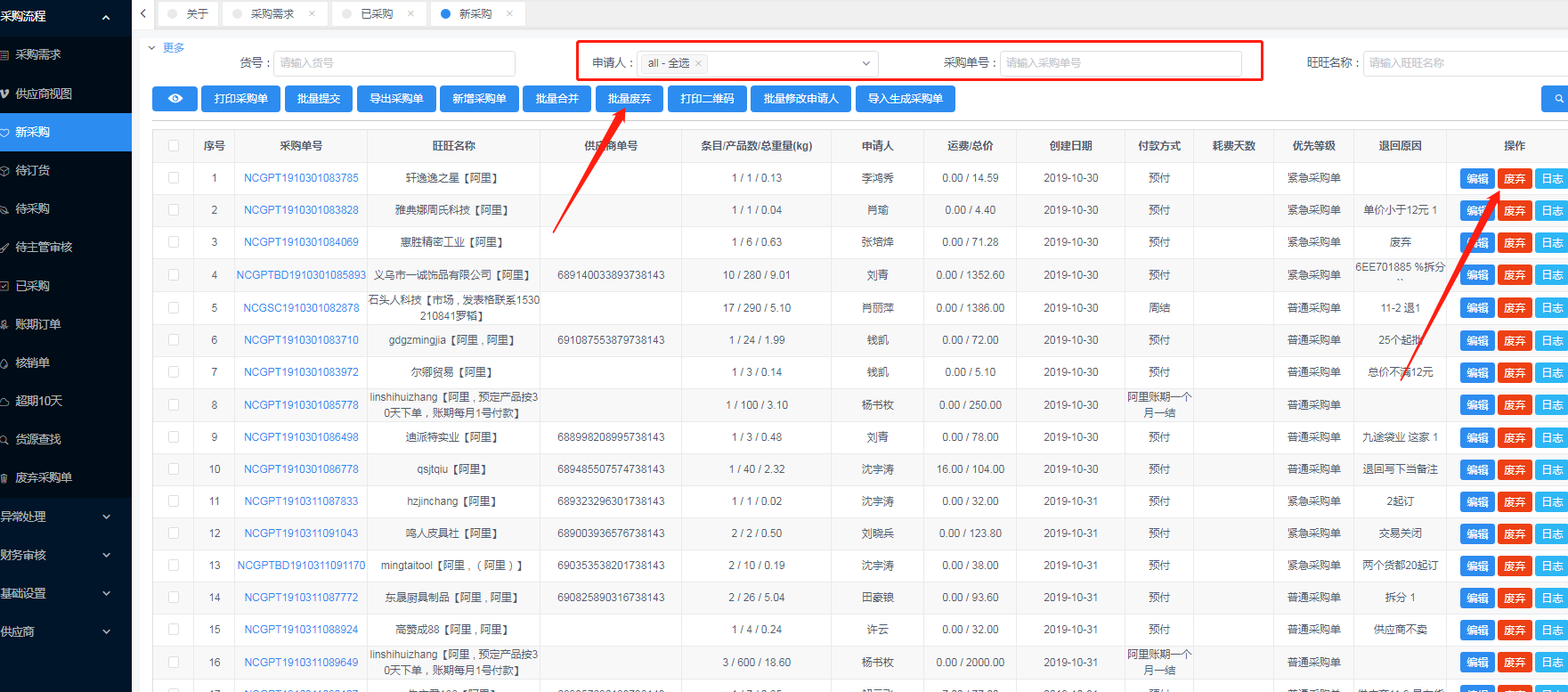Remove the 'all - 全选' tag from 申请人
The height and width of the screenshot is (692, 1568).
coord(699,63)
